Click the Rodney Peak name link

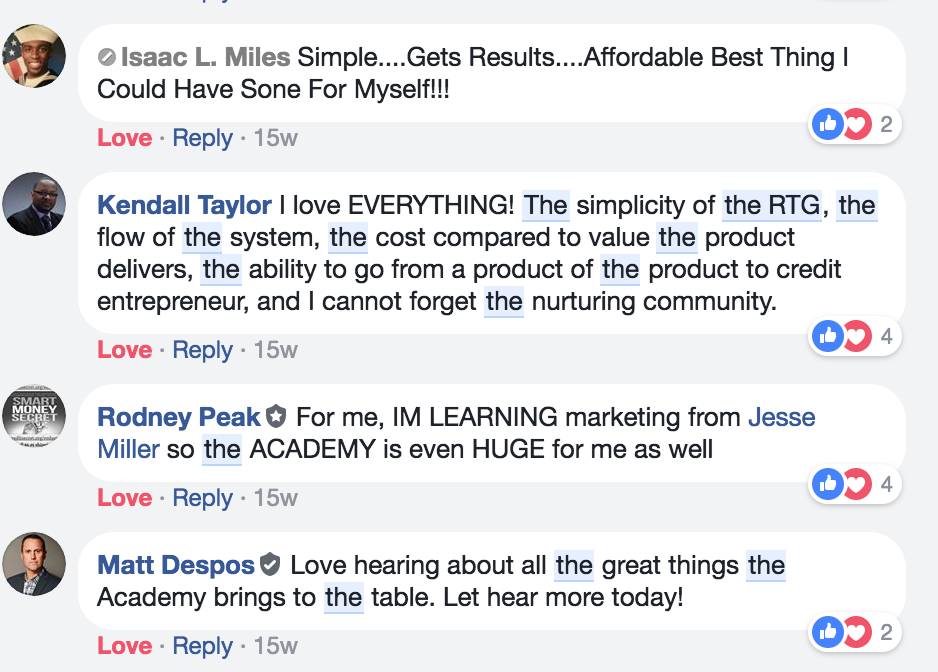[x=178, y=417]
